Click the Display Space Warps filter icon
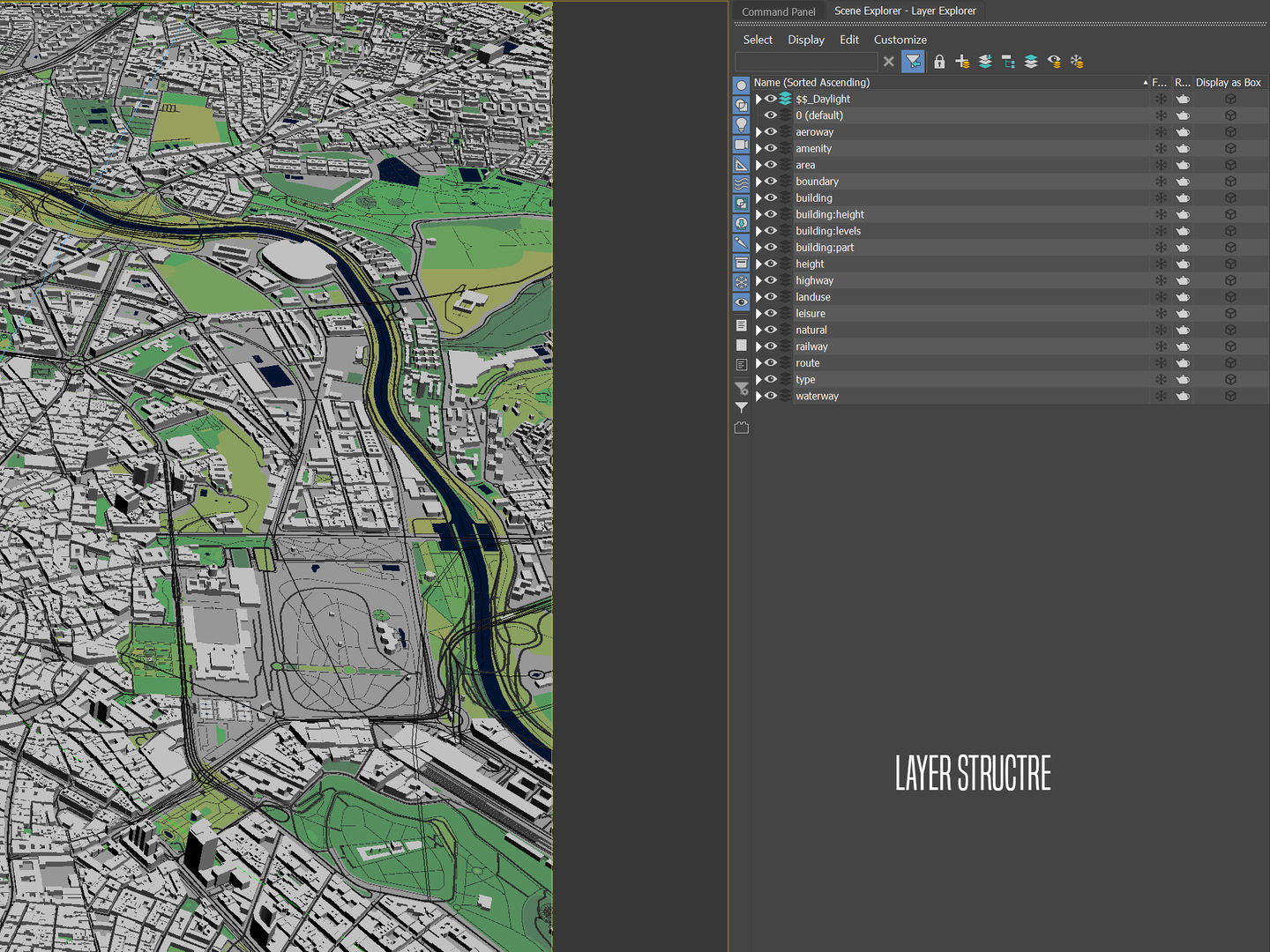The image size is (1270, 952). point(741,183)
